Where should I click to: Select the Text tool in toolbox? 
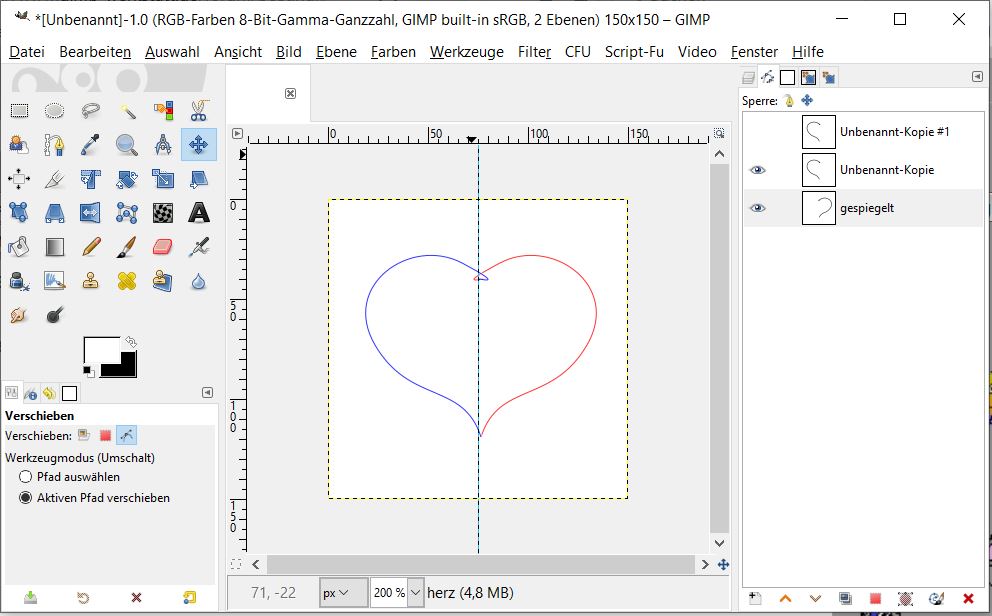199,212
